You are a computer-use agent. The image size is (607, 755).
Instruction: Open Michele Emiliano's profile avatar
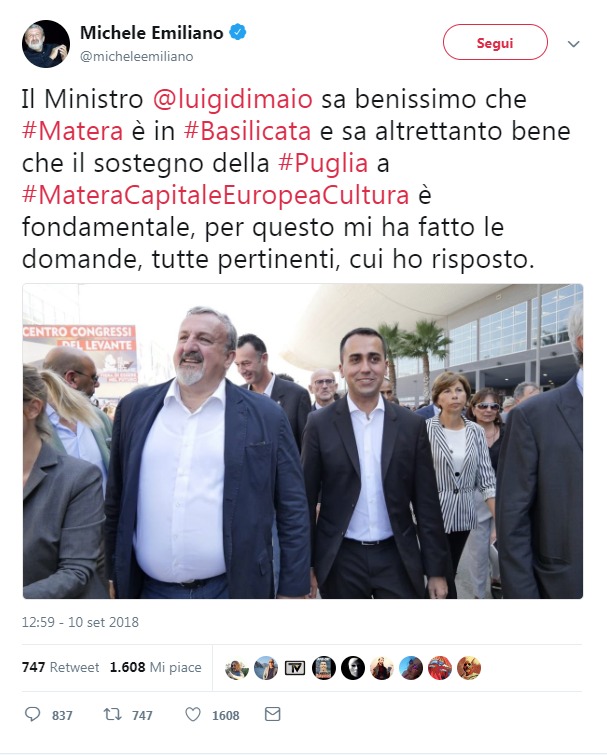click(46, 44)
